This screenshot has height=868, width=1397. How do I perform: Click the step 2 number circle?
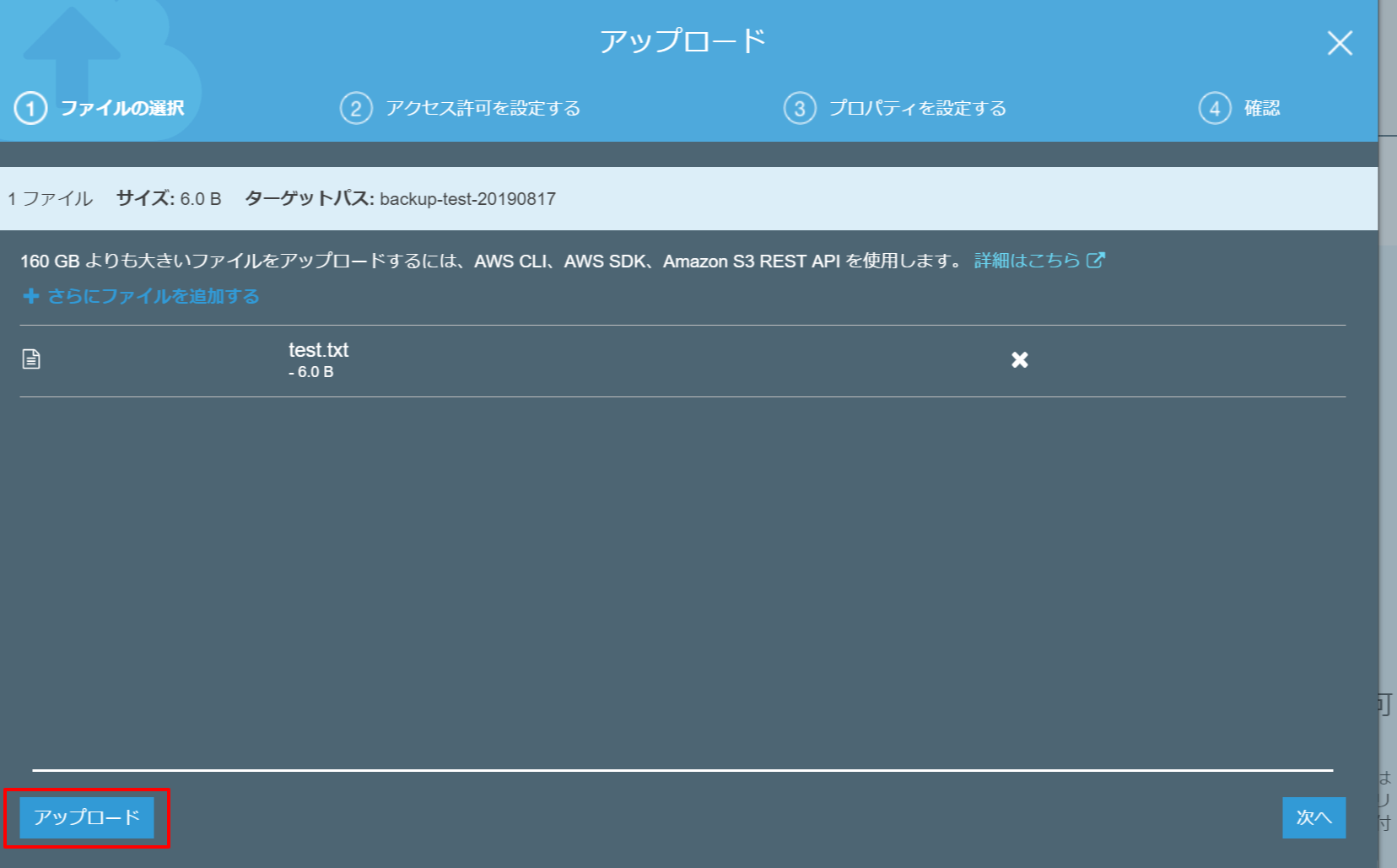(x=356, y=109)
